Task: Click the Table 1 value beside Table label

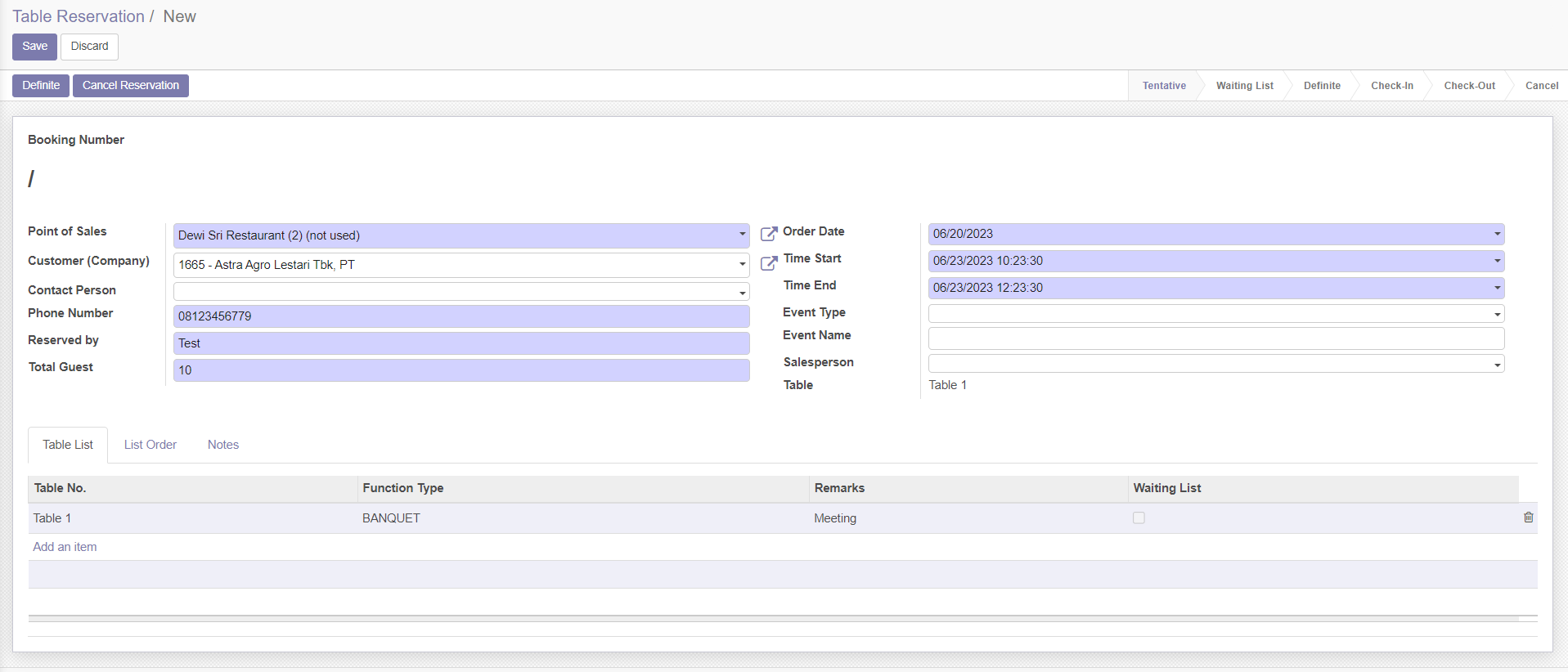Action: [x=947, y=385]
